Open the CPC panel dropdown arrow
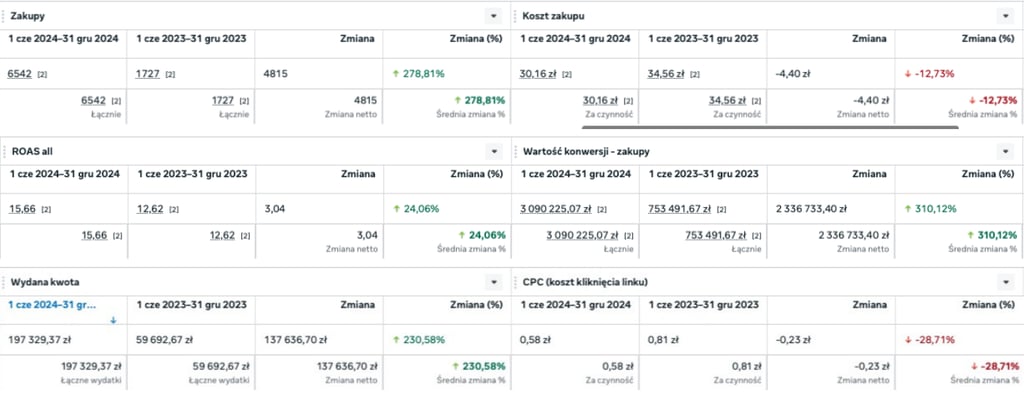The width and height of the screenshot is (1024, 403). click(x=1005, y=282)
